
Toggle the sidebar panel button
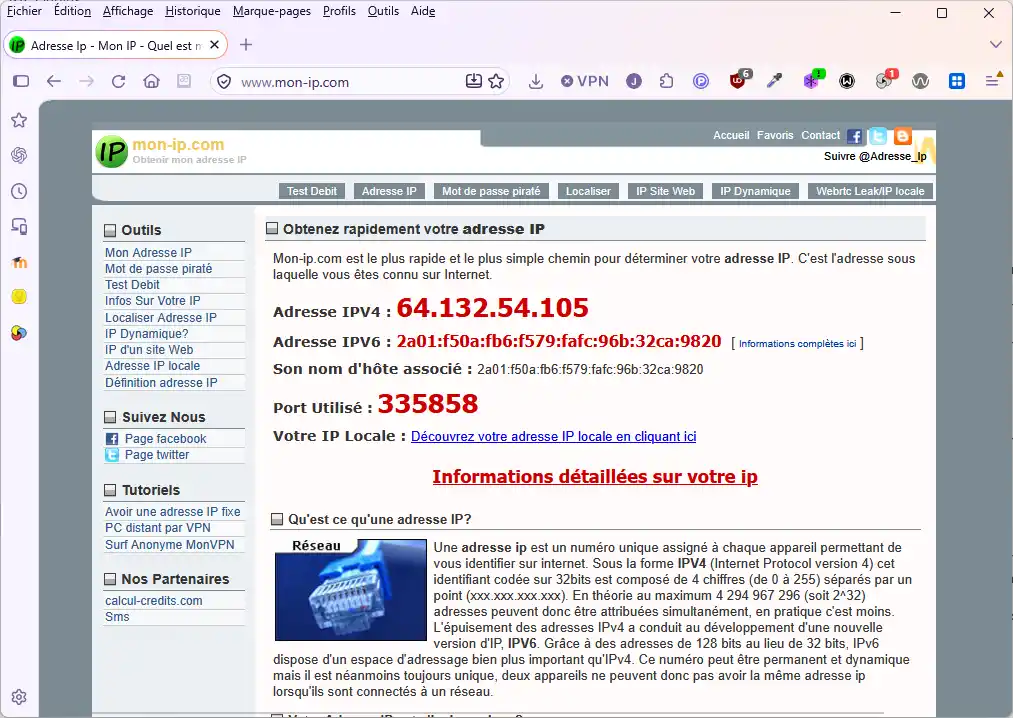[21, 81]
